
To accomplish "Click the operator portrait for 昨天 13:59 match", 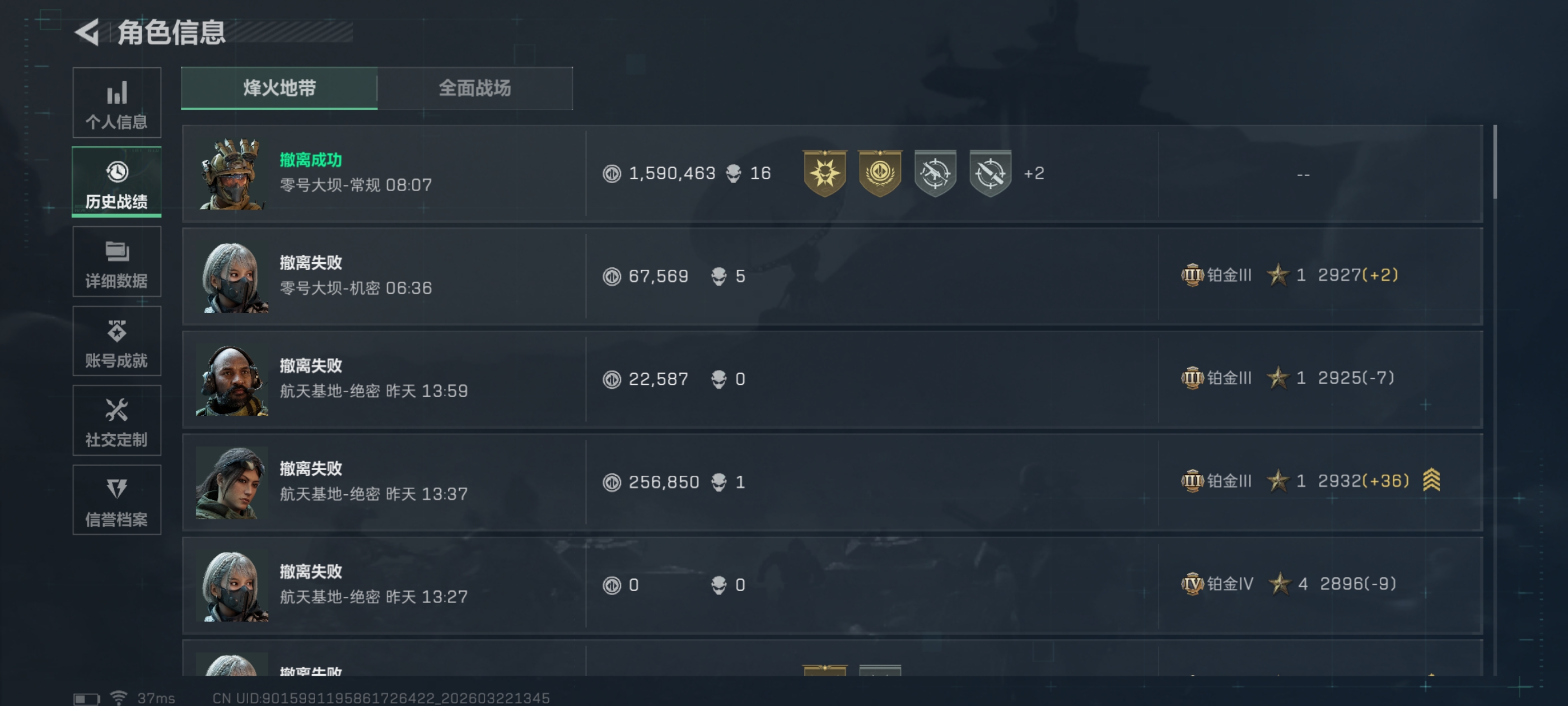I will pyautogui.click(x=232, y=379).
